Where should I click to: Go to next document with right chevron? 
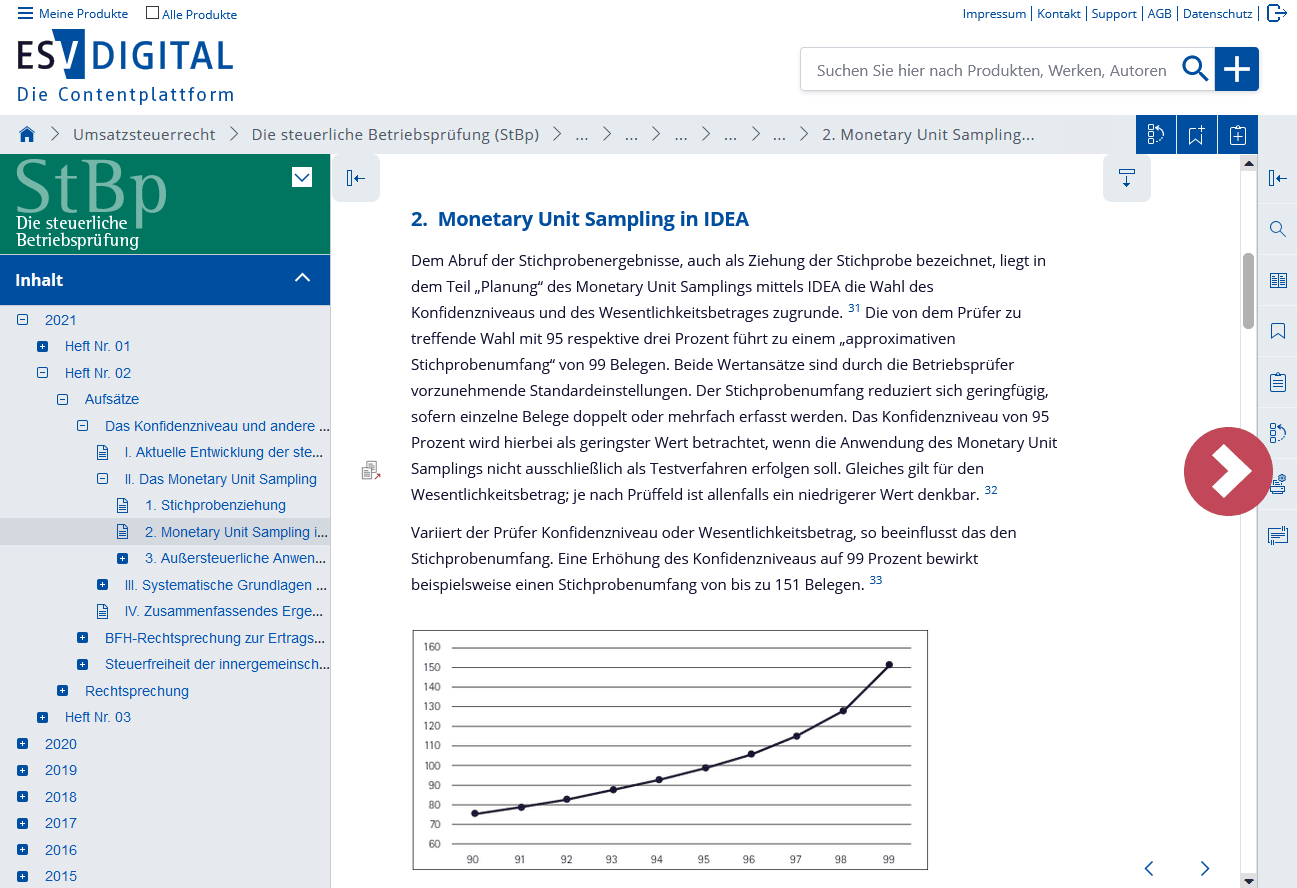pos(1205,868)
